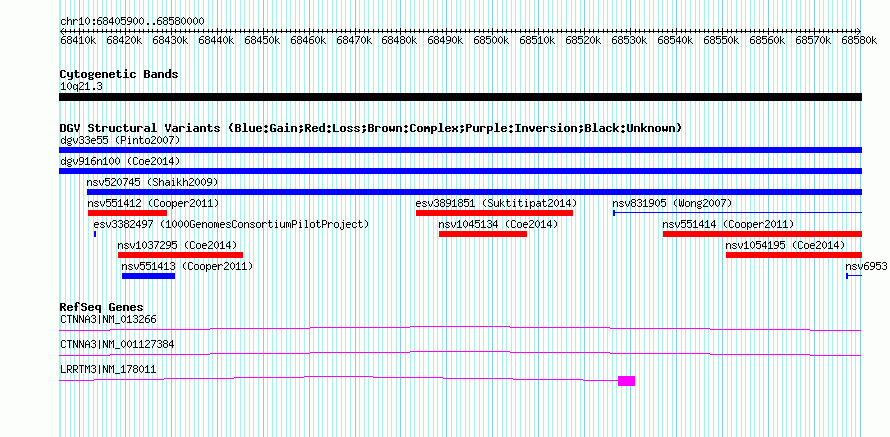Click the magenta LRRTM3 exon block
890x437 pixels.
(x=627, y=381)
